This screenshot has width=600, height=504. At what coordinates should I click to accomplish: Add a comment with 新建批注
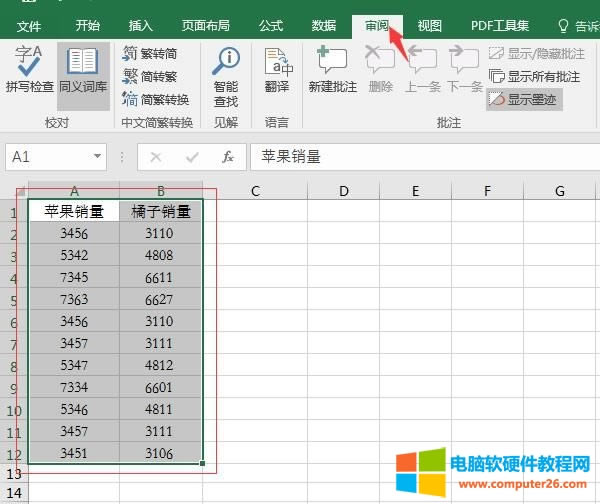pyautogui.click(x=332, y=70)
